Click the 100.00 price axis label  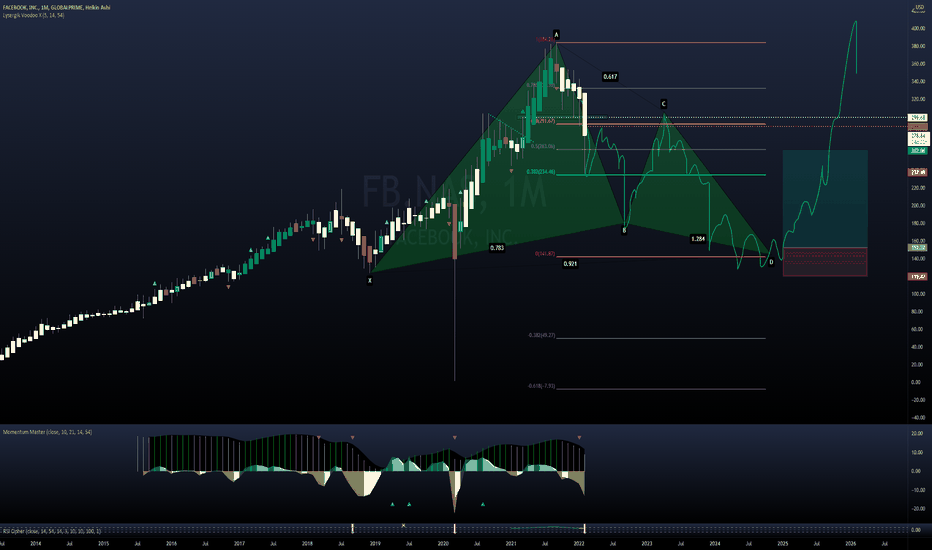point(918,294)
